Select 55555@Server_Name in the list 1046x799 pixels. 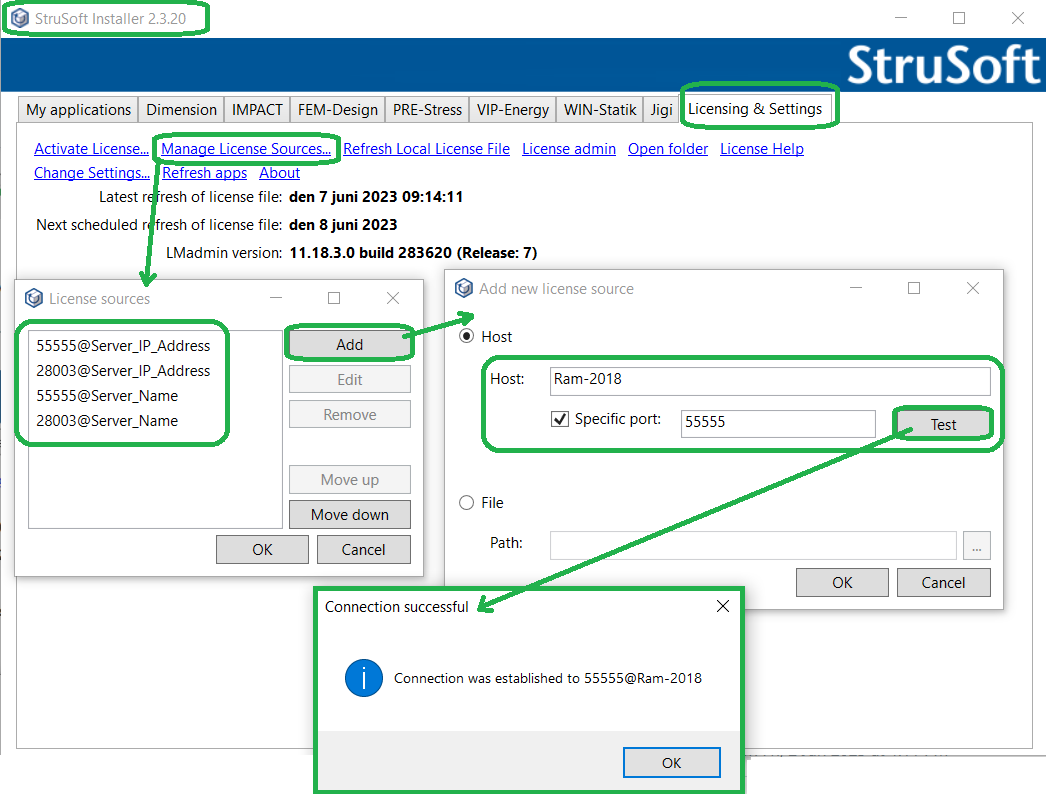[107, 395]
